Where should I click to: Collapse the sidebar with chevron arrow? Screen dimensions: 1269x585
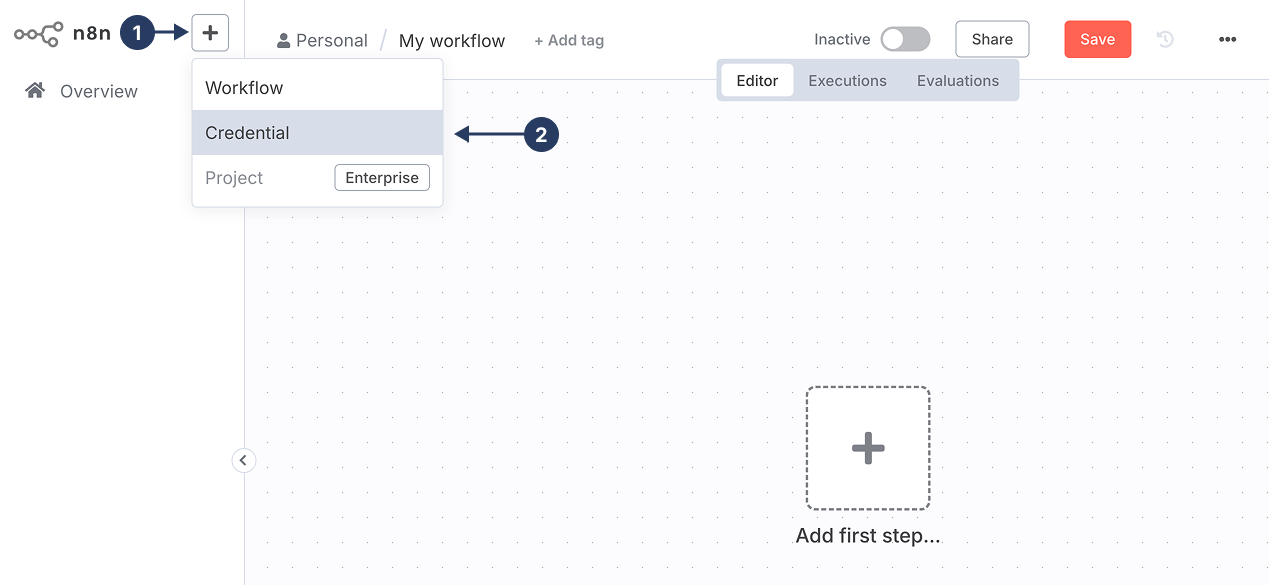click(243, 460)
